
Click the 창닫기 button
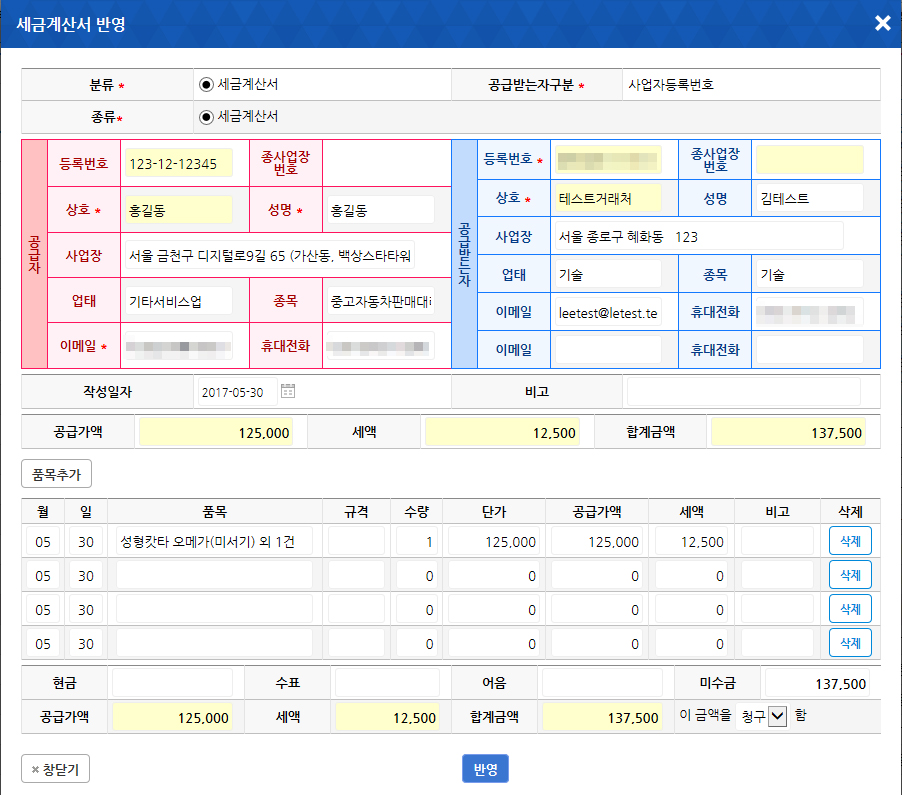tap(55, 769)
